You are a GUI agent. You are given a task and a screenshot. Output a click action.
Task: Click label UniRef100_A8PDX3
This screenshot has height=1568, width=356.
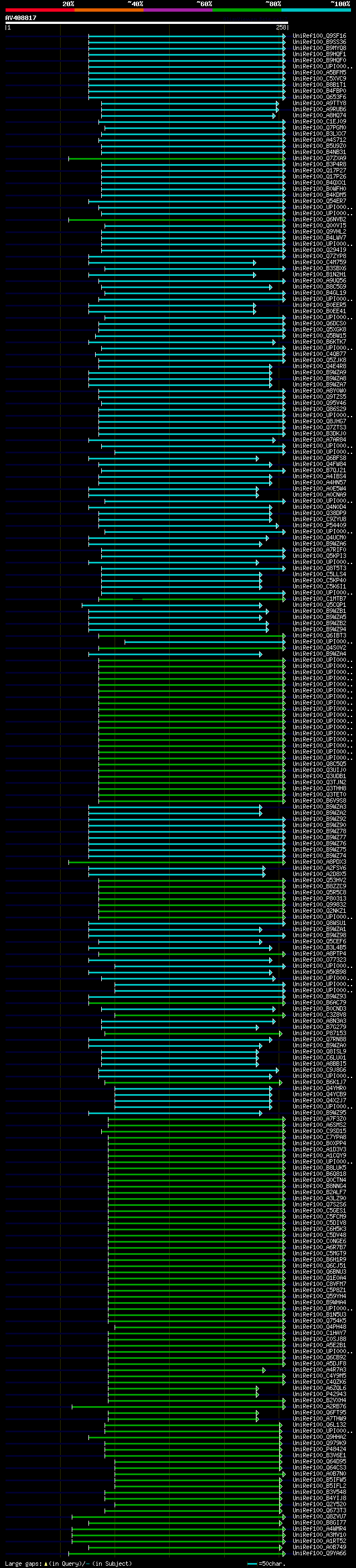pyautogui.click(x=319, y=862)
